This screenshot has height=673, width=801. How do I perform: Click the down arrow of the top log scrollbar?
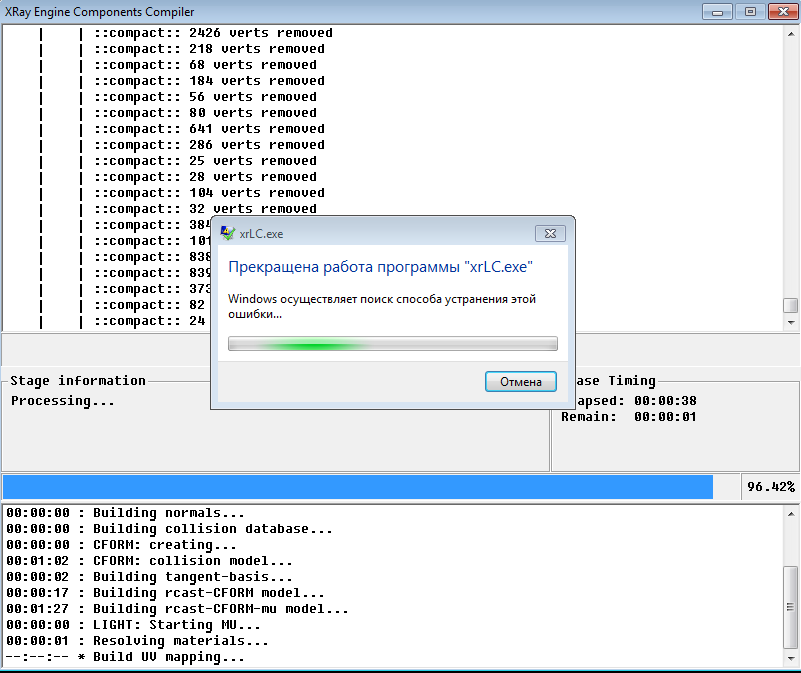(791, 322)
